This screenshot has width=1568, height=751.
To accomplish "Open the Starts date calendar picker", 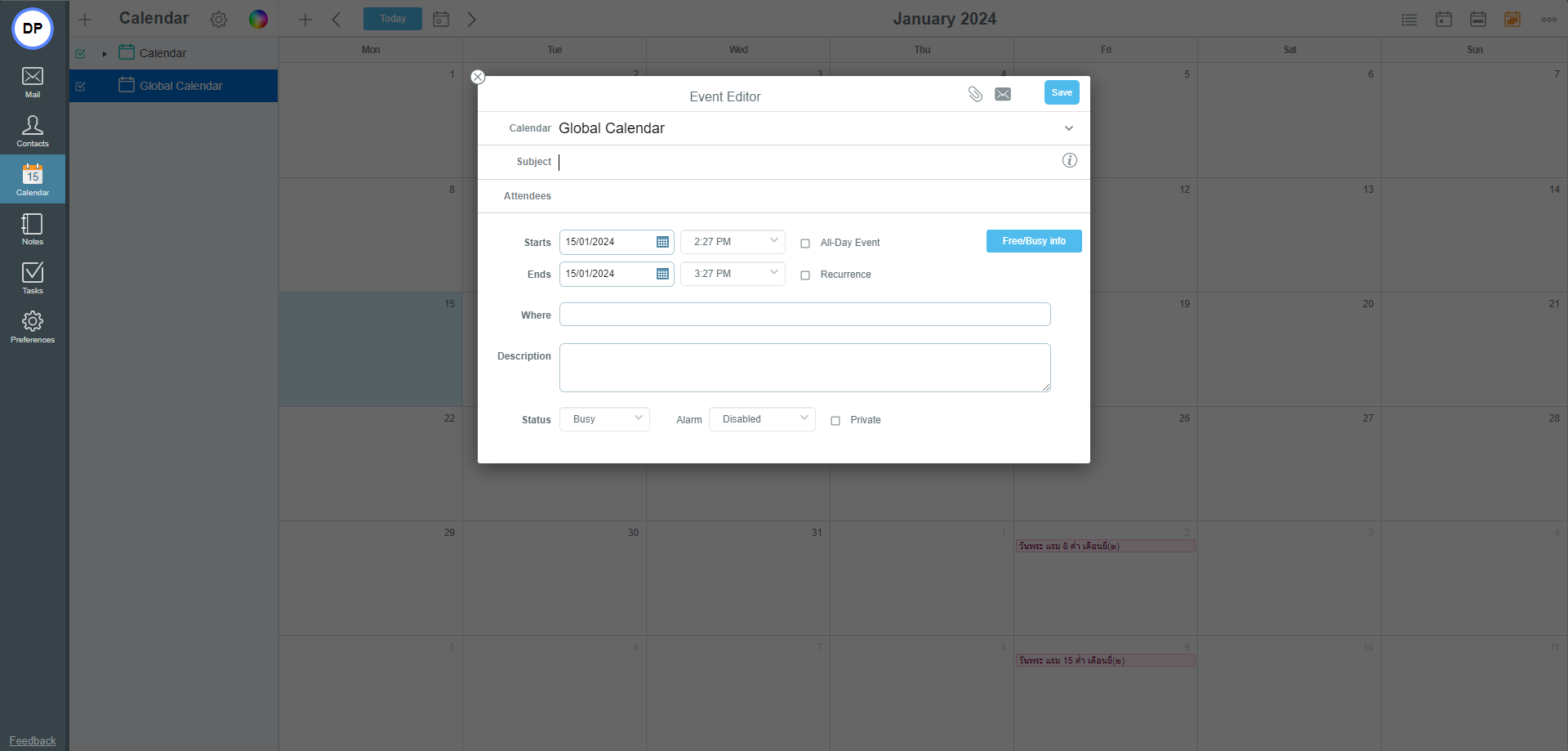I will tap(662, 242).
